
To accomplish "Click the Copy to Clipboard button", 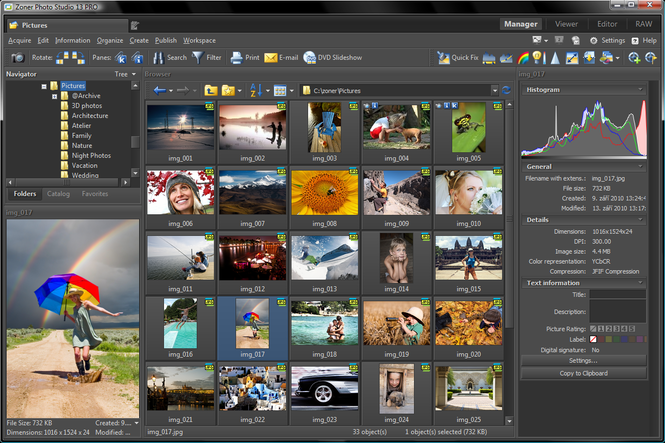I will click(583, 373).
